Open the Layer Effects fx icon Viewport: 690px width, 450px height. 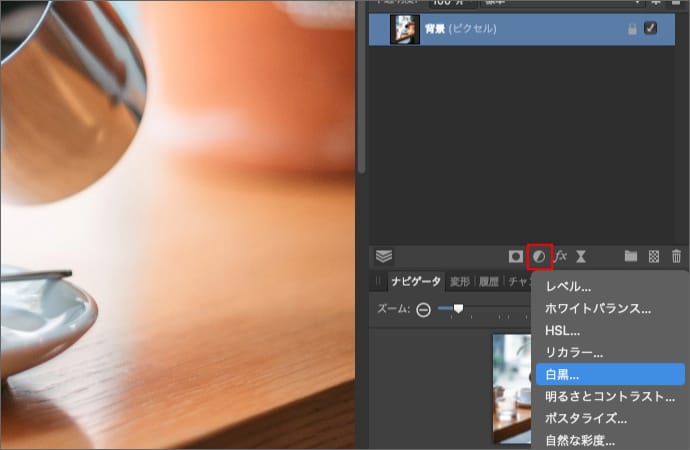[x=561, y=256]
